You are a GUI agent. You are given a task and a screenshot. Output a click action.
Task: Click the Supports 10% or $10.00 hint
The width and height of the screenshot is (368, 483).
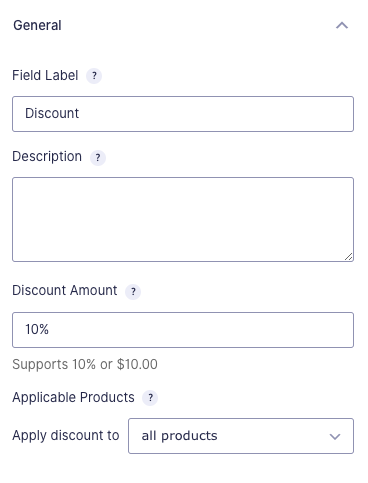(x=85, y=364)
